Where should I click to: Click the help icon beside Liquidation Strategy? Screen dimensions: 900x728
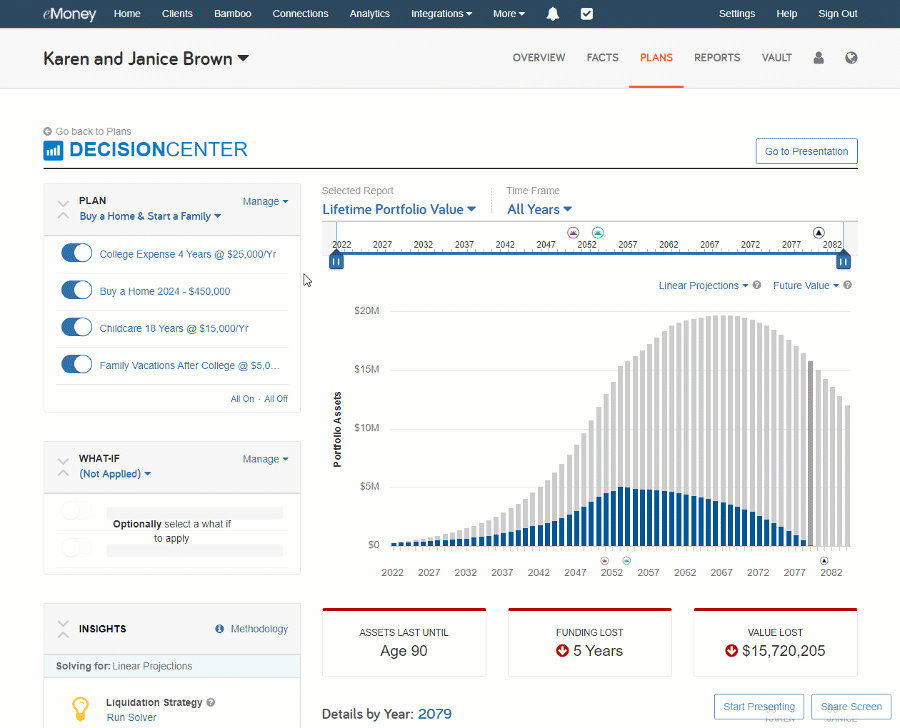tap(211, 702)
